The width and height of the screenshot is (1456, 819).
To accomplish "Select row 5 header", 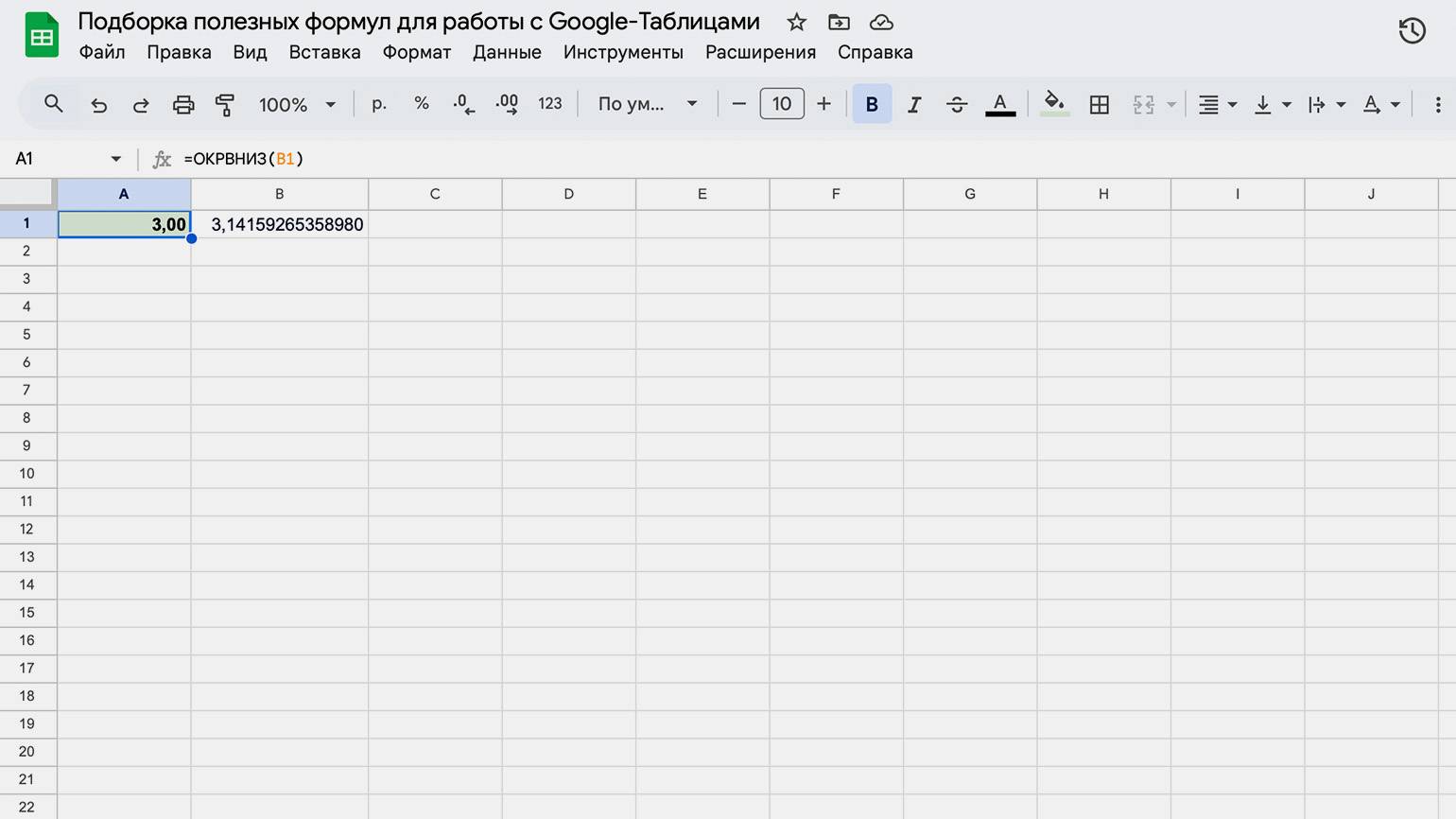I will 27,335.
